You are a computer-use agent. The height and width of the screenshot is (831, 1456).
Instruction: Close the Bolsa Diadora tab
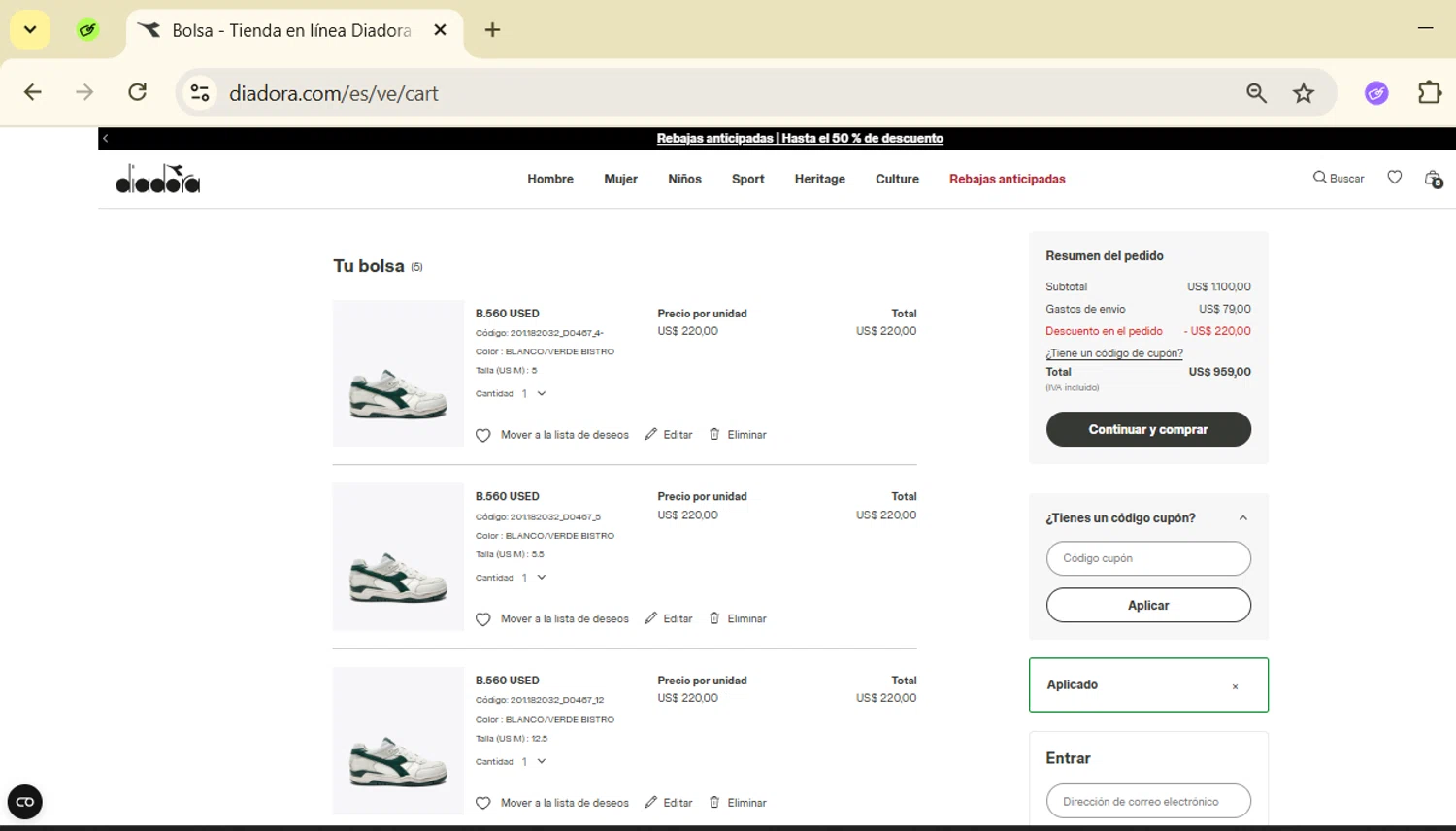pyautogui.click(x=440, y=30)
